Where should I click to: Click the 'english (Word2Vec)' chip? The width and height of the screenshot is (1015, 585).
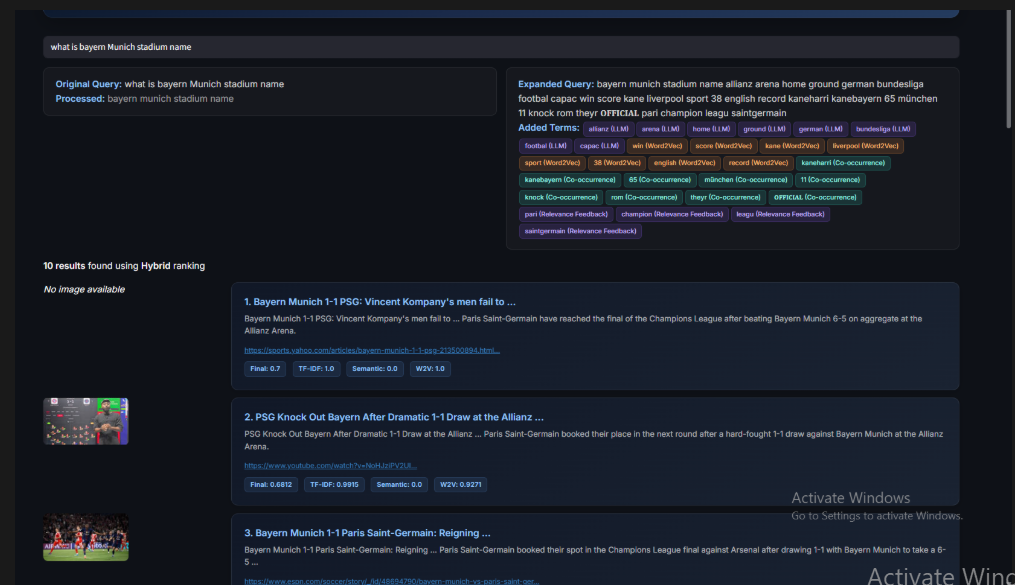tap(684, 162)
